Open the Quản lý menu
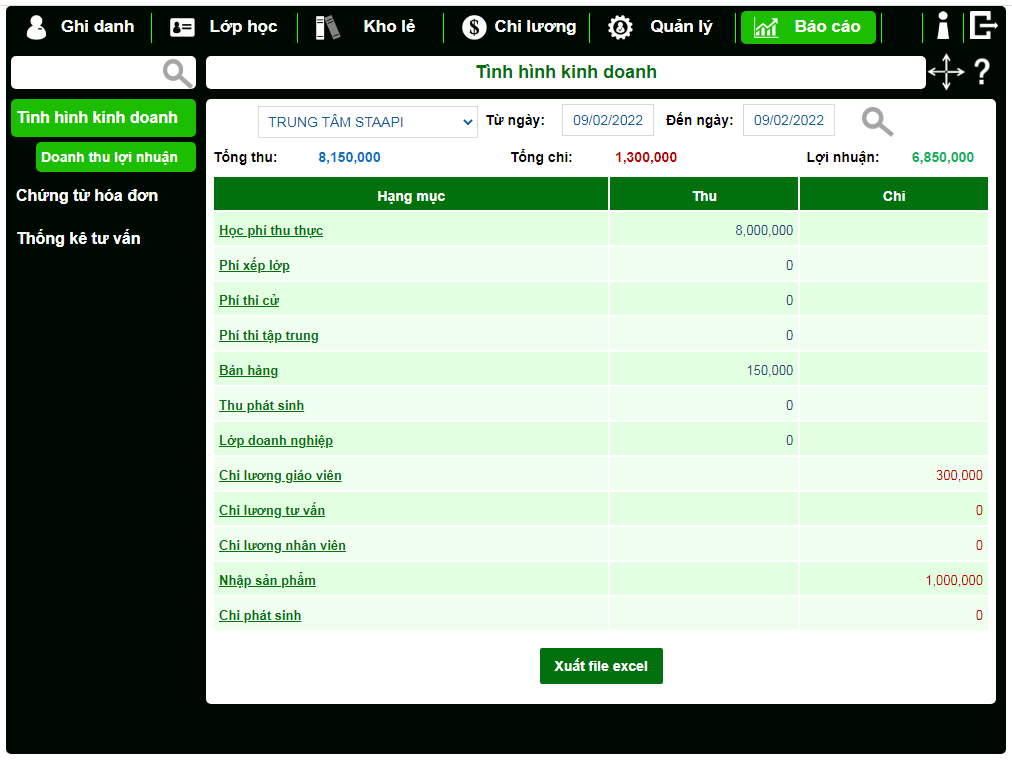The image size is (1012, 760). tap(661, 27)
